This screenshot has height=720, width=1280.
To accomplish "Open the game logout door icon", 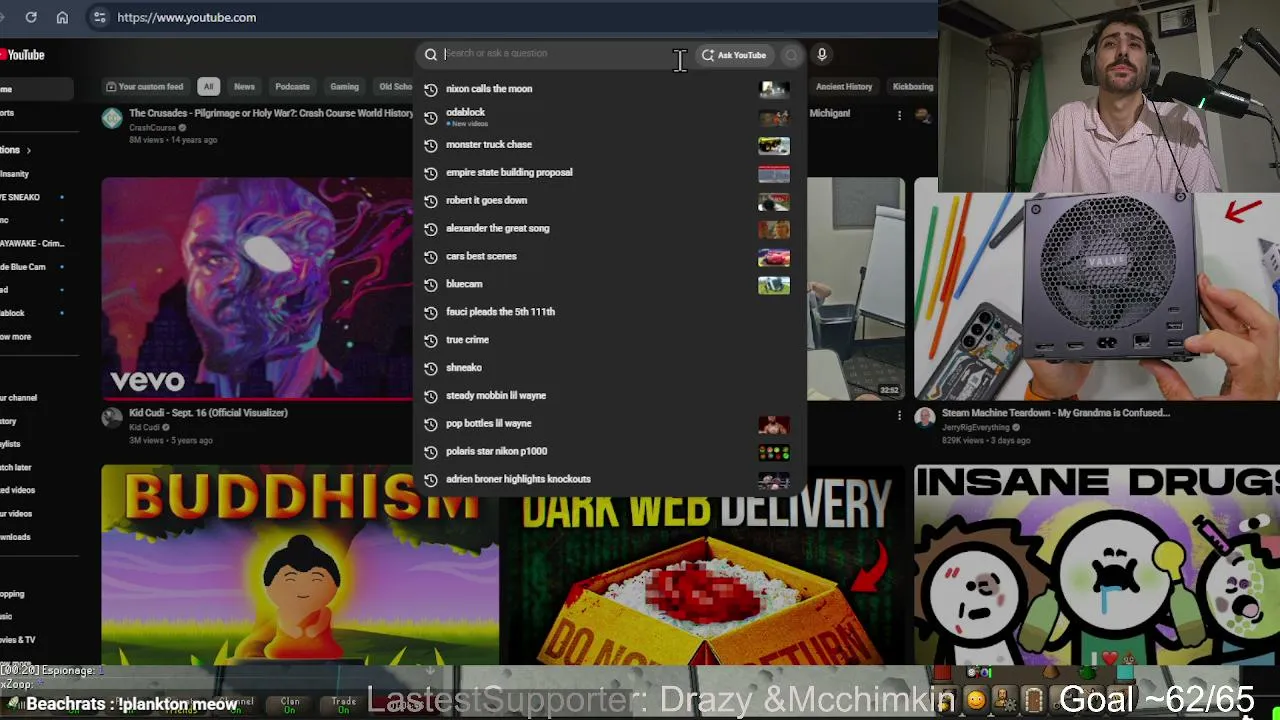I will point(1033,700).
